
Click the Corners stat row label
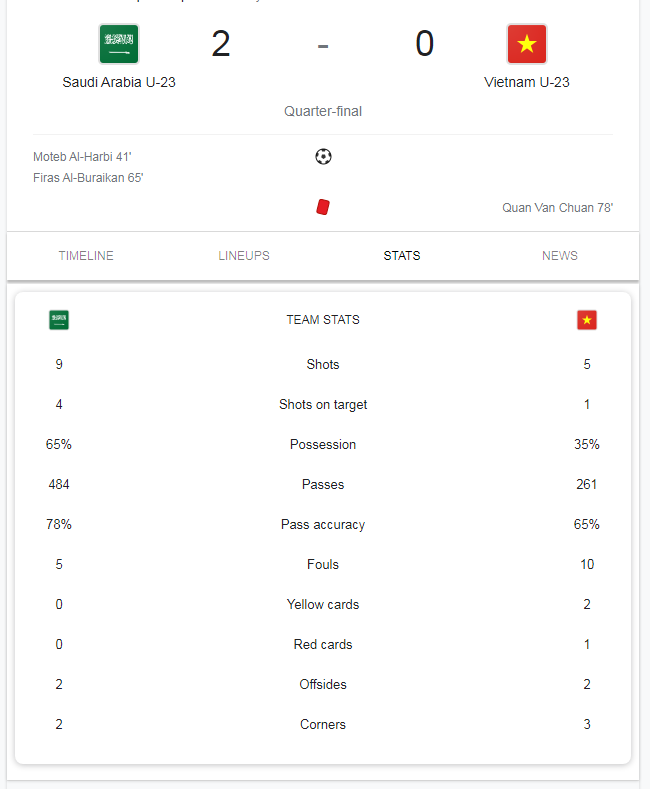pyautogui.click(x=323, y=725)
